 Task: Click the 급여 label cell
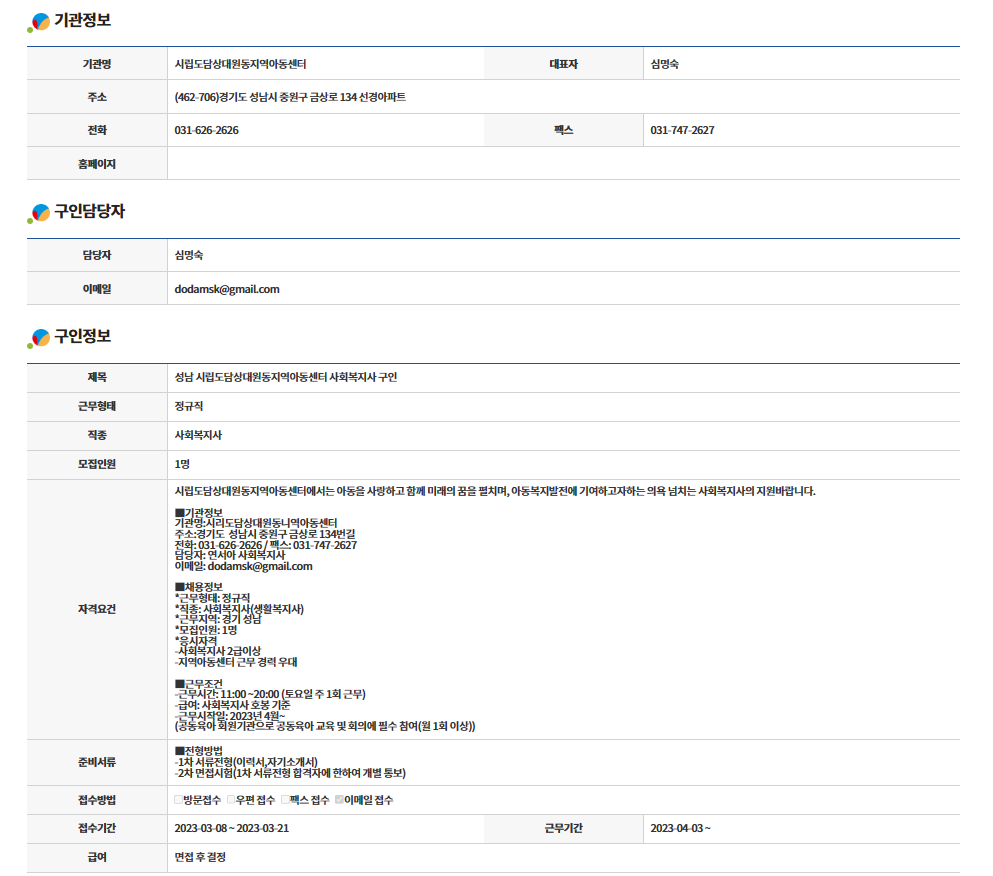[97, 857]
